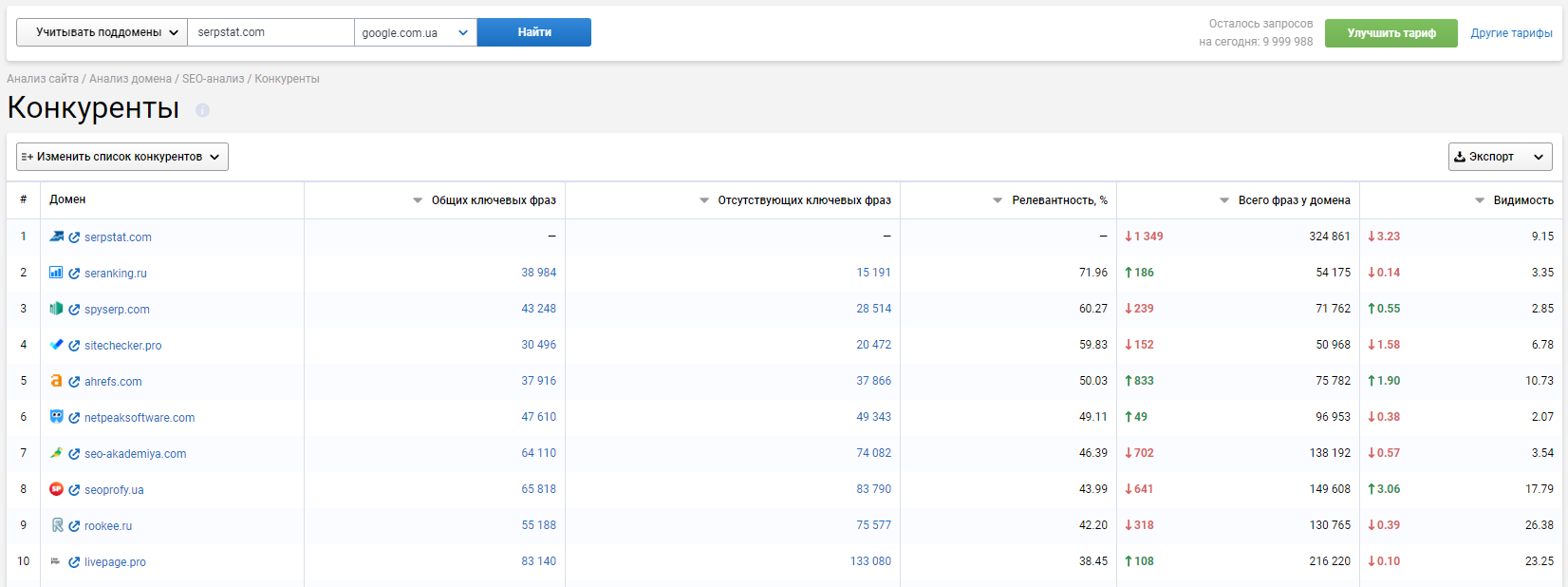
Task: Open external link icon for seo-akademiya.com
Action: [74, 454]
